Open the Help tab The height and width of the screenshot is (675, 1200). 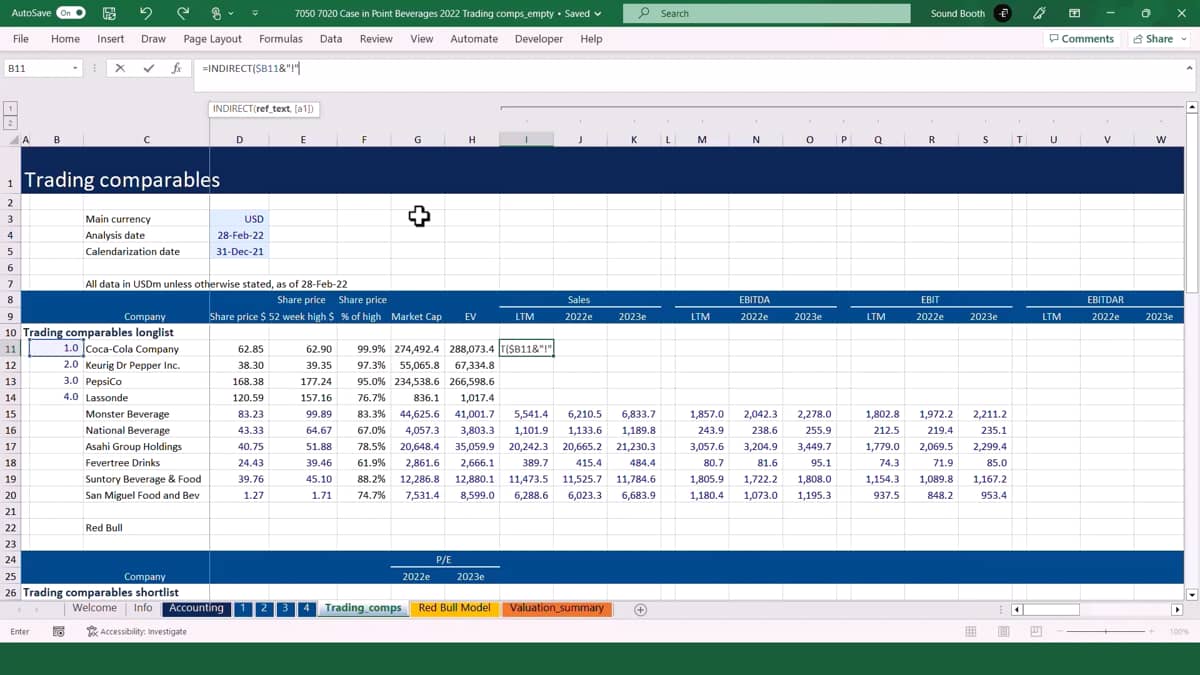(x=591, y=39)
